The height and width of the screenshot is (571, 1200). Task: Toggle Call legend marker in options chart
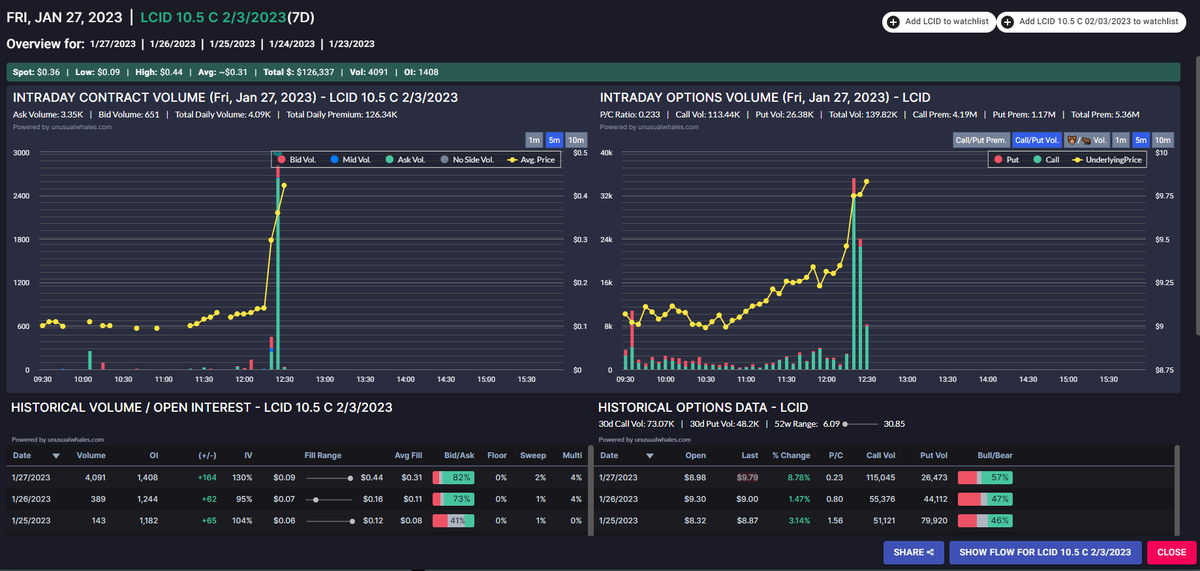[x=1036, y=159]
